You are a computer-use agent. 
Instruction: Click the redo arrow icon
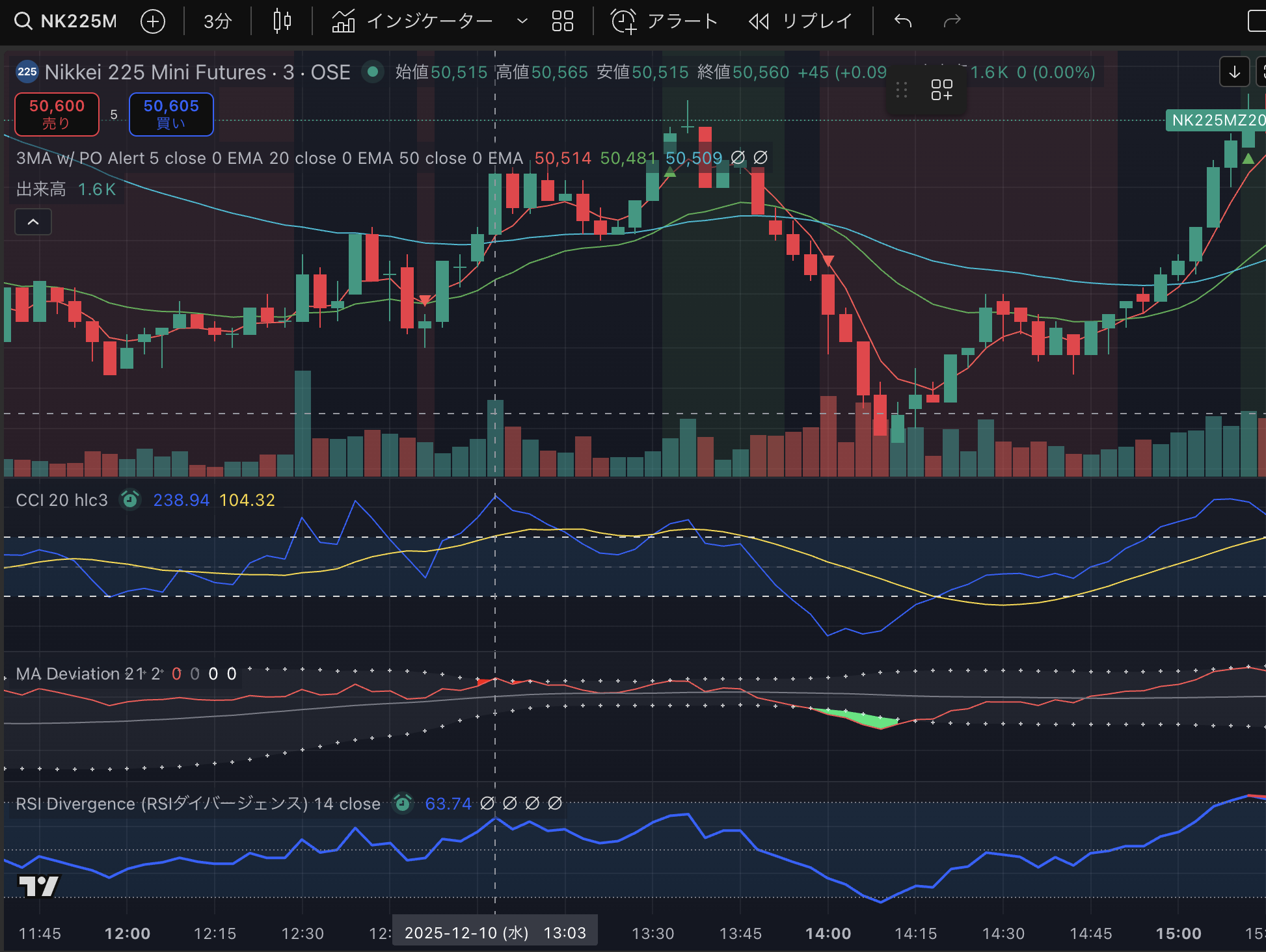click(952, 21)
